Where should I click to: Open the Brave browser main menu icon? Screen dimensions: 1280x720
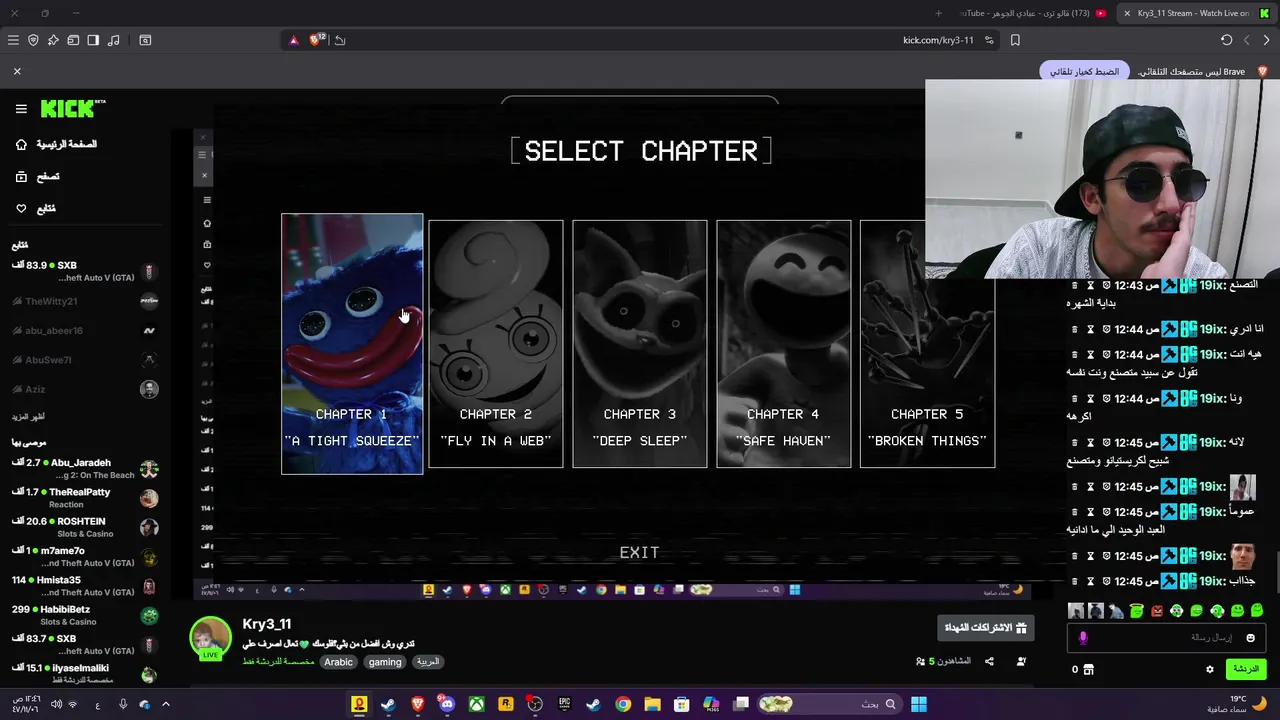13,40
